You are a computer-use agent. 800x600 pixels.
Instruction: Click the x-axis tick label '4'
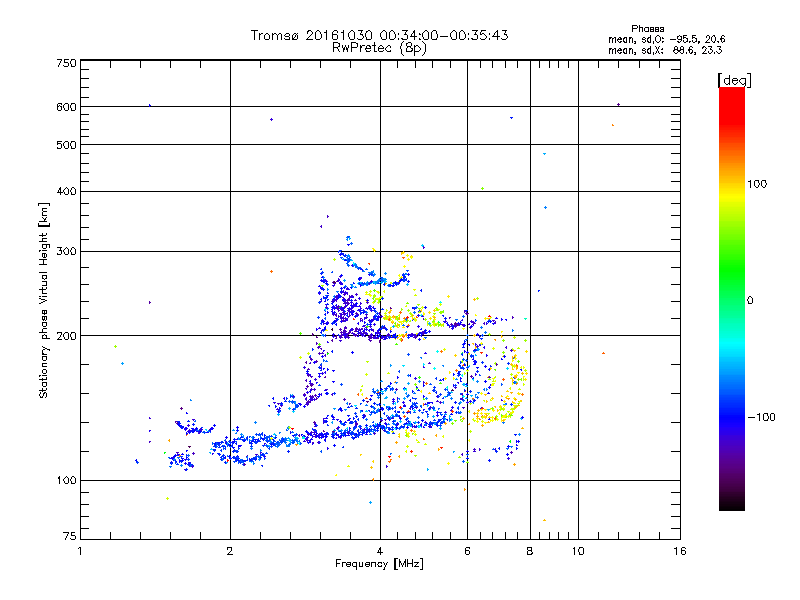(380, 551)
